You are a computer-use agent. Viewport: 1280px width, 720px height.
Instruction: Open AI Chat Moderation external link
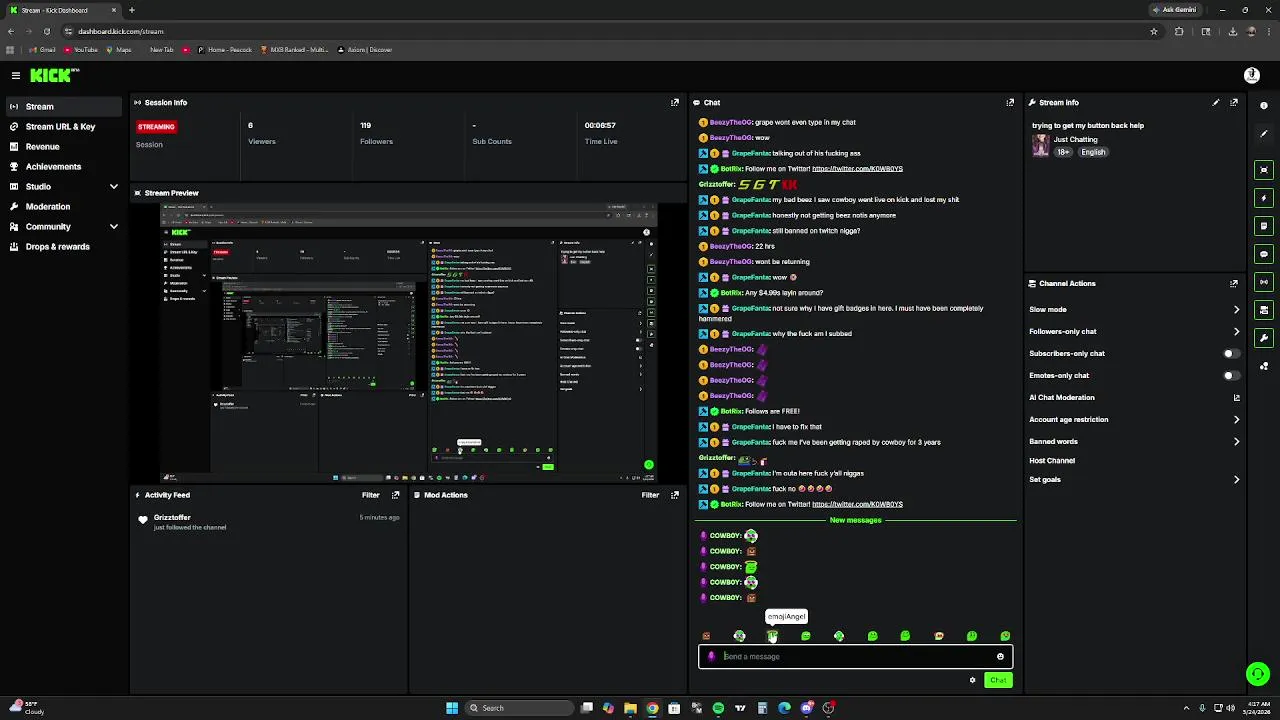coord(1236,397)
